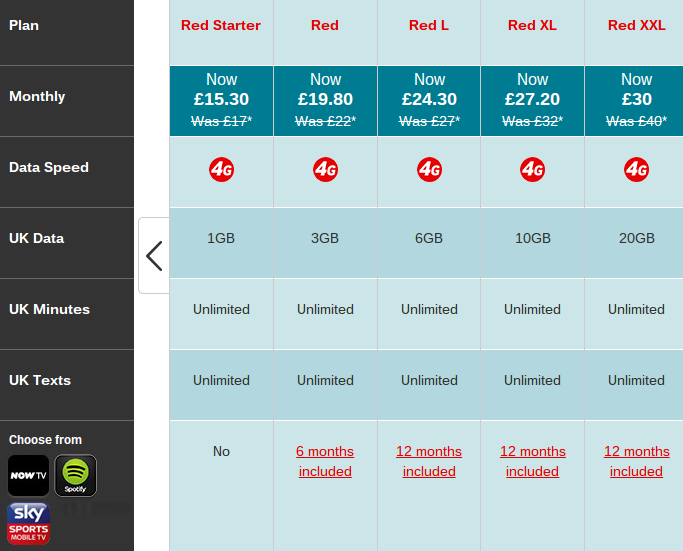Open Red XL's 12 months included link

[533, 461]
